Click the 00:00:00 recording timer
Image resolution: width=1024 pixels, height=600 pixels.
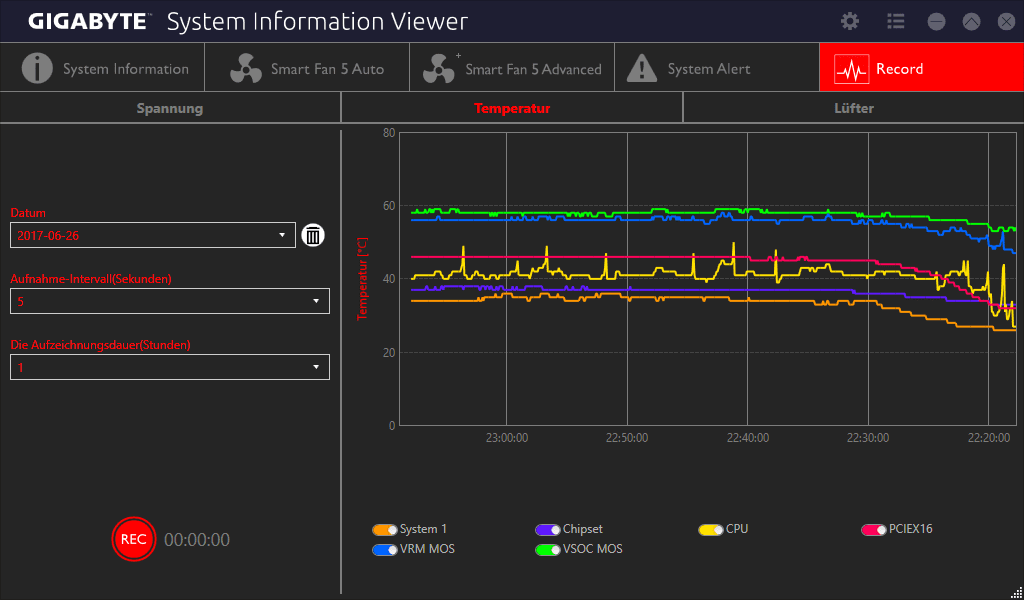(197, 540)
